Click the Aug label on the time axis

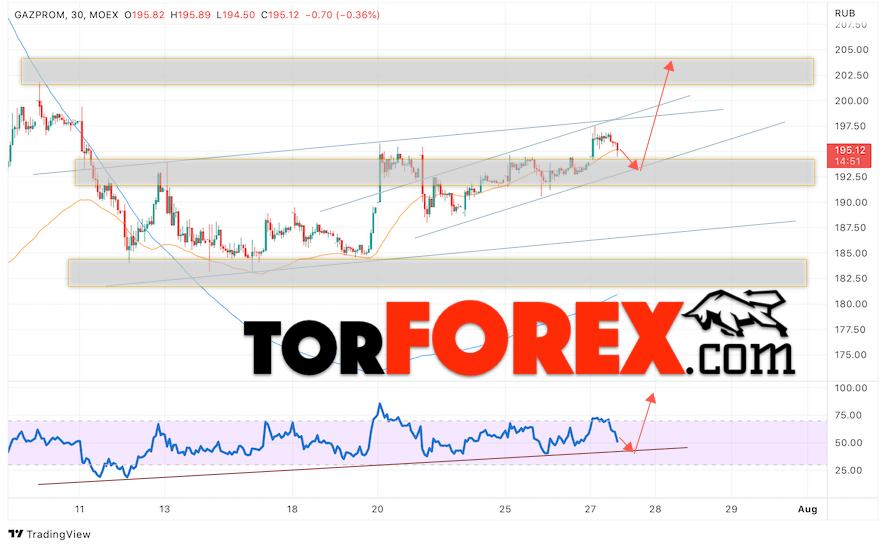click(x=807, y=509)
